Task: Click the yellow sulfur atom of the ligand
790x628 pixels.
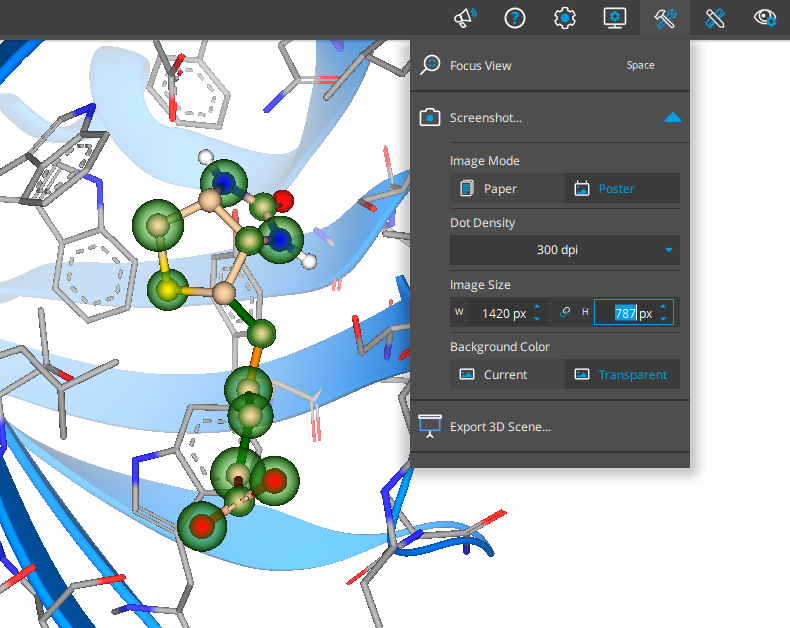Action: pyautogui.click(x=167, y=289)
